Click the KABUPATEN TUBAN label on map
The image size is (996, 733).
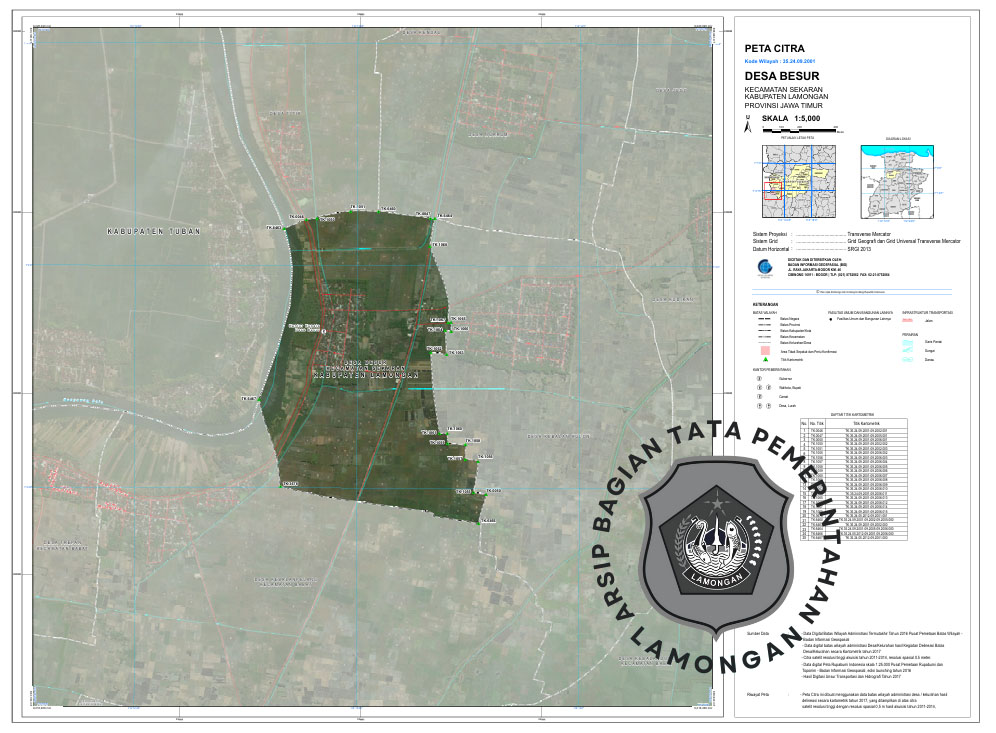coord(154,231)
